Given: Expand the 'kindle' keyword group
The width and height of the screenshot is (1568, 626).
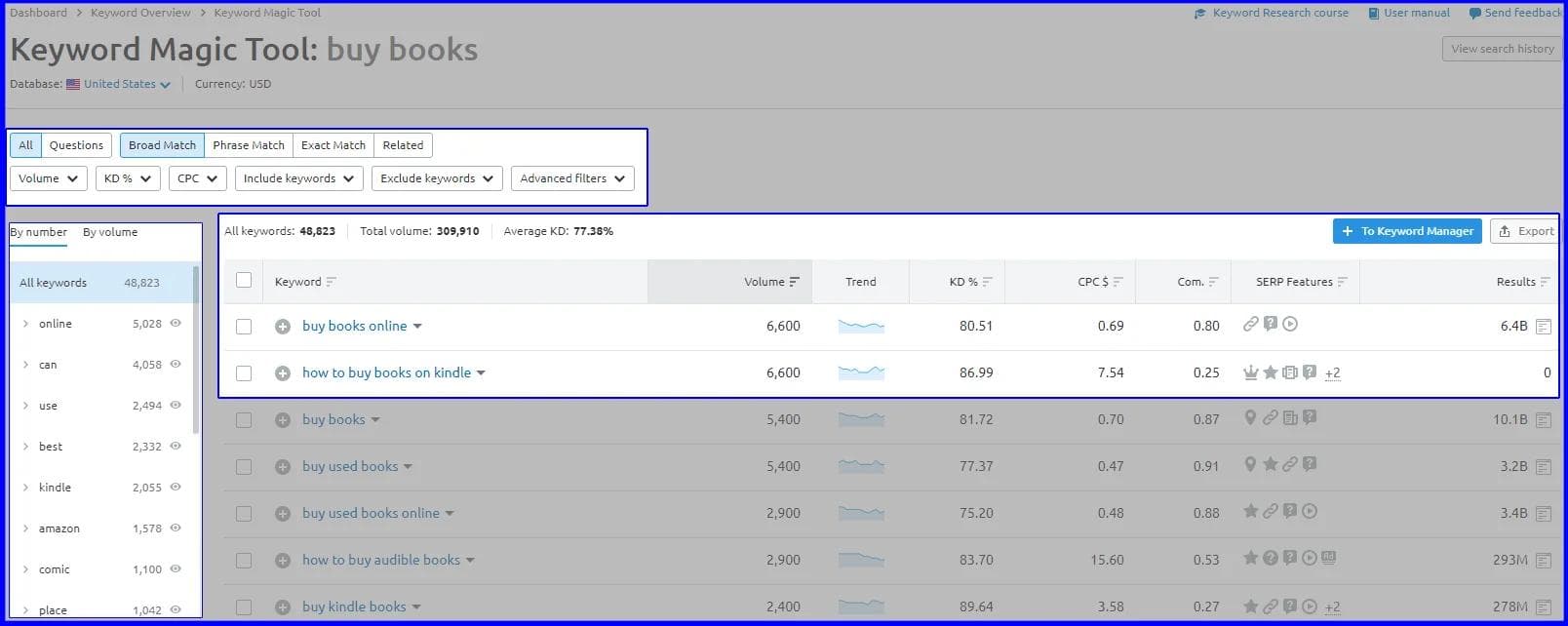Looking at the screenshot, I should (x=25, y=488).
